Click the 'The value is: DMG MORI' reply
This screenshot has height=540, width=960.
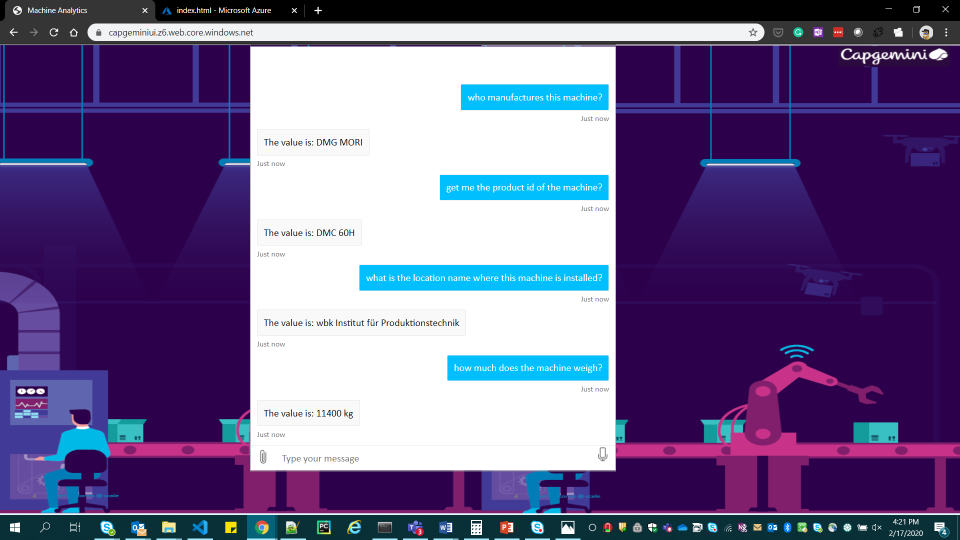point(313,142)
